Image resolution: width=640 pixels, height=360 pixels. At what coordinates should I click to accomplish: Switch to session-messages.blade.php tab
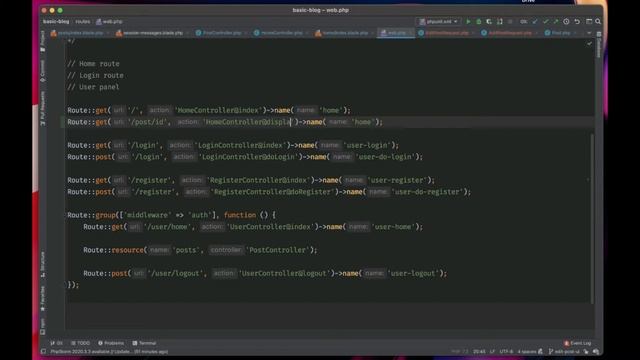point(149,33)
